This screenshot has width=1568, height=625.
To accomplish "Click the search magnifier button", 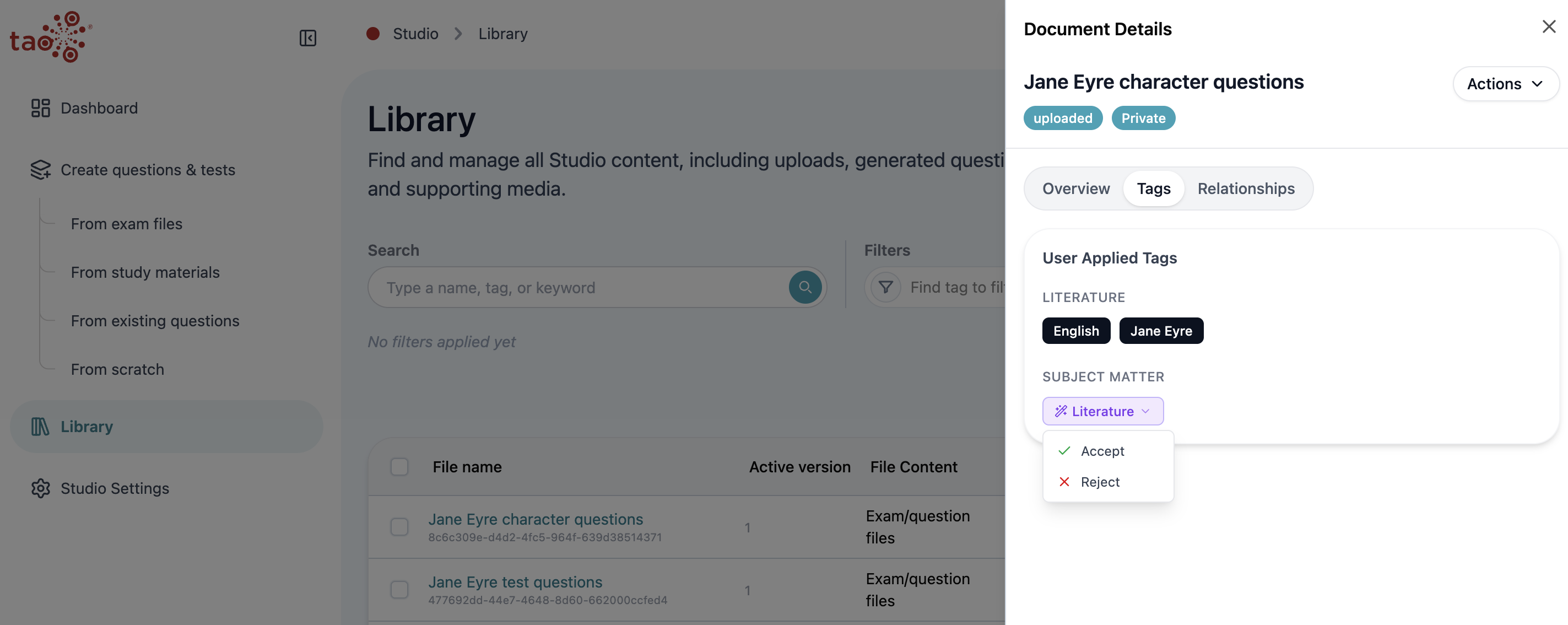I will tap(805, 287).
